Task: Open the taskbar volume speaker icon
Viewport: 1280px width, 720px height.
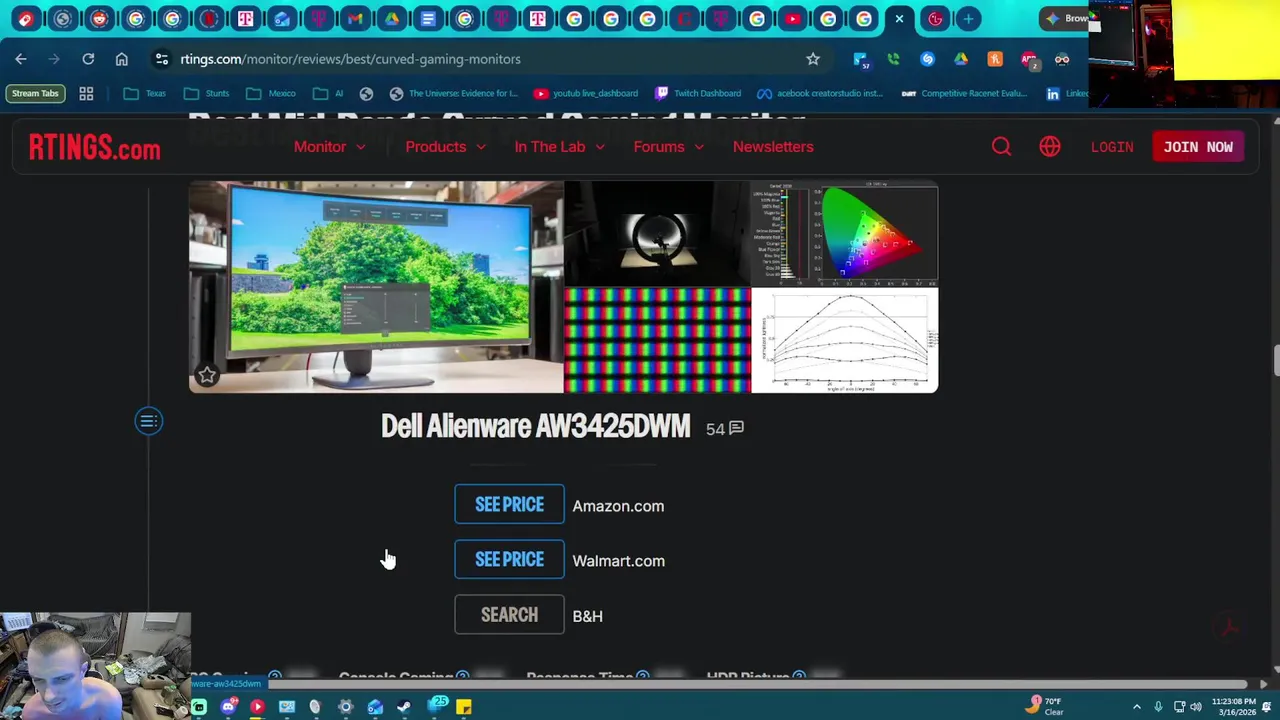Action: (x=1196, y=707)
